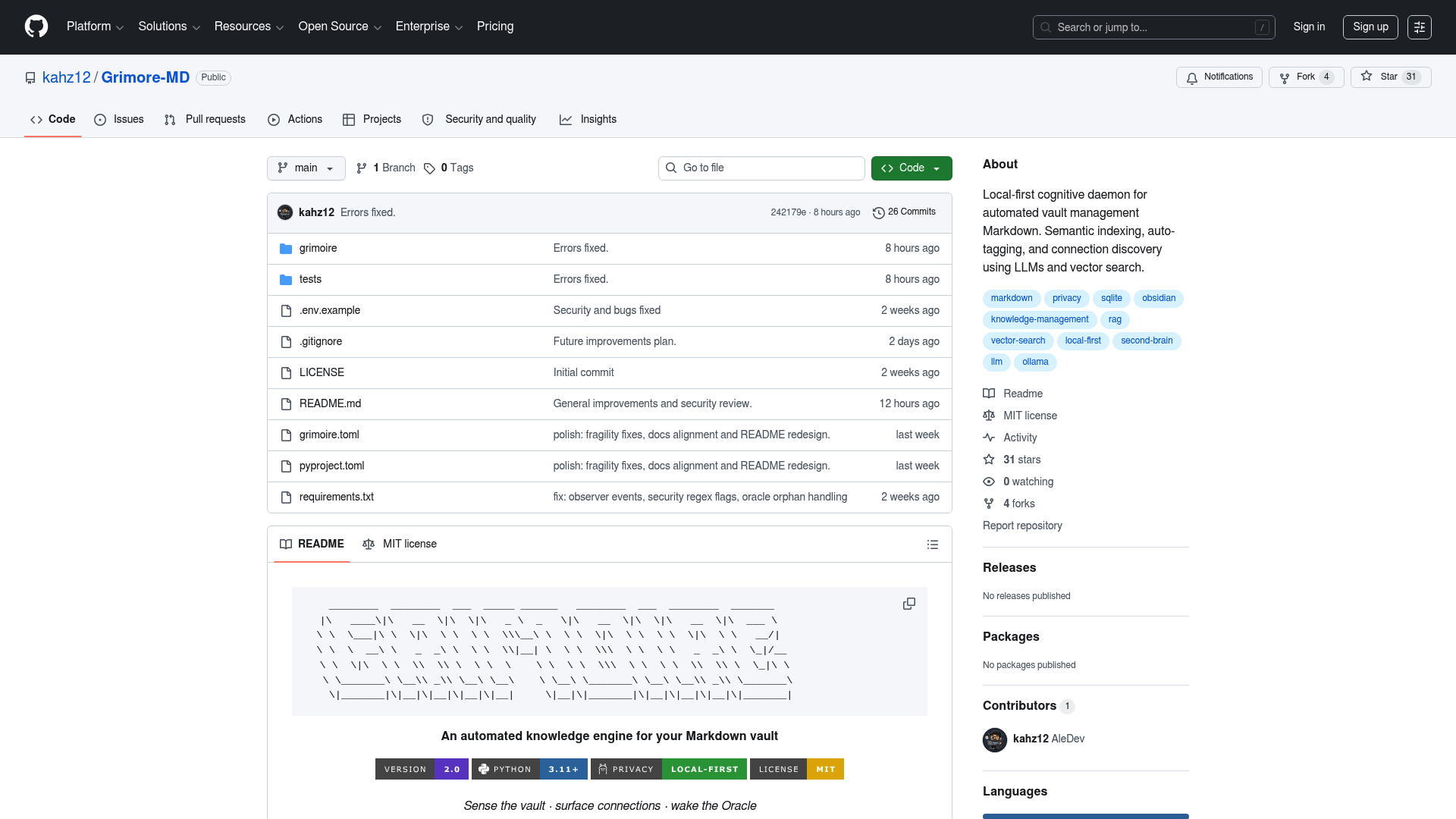Click the tag icon beside 0 Tags

pos(429,168)
